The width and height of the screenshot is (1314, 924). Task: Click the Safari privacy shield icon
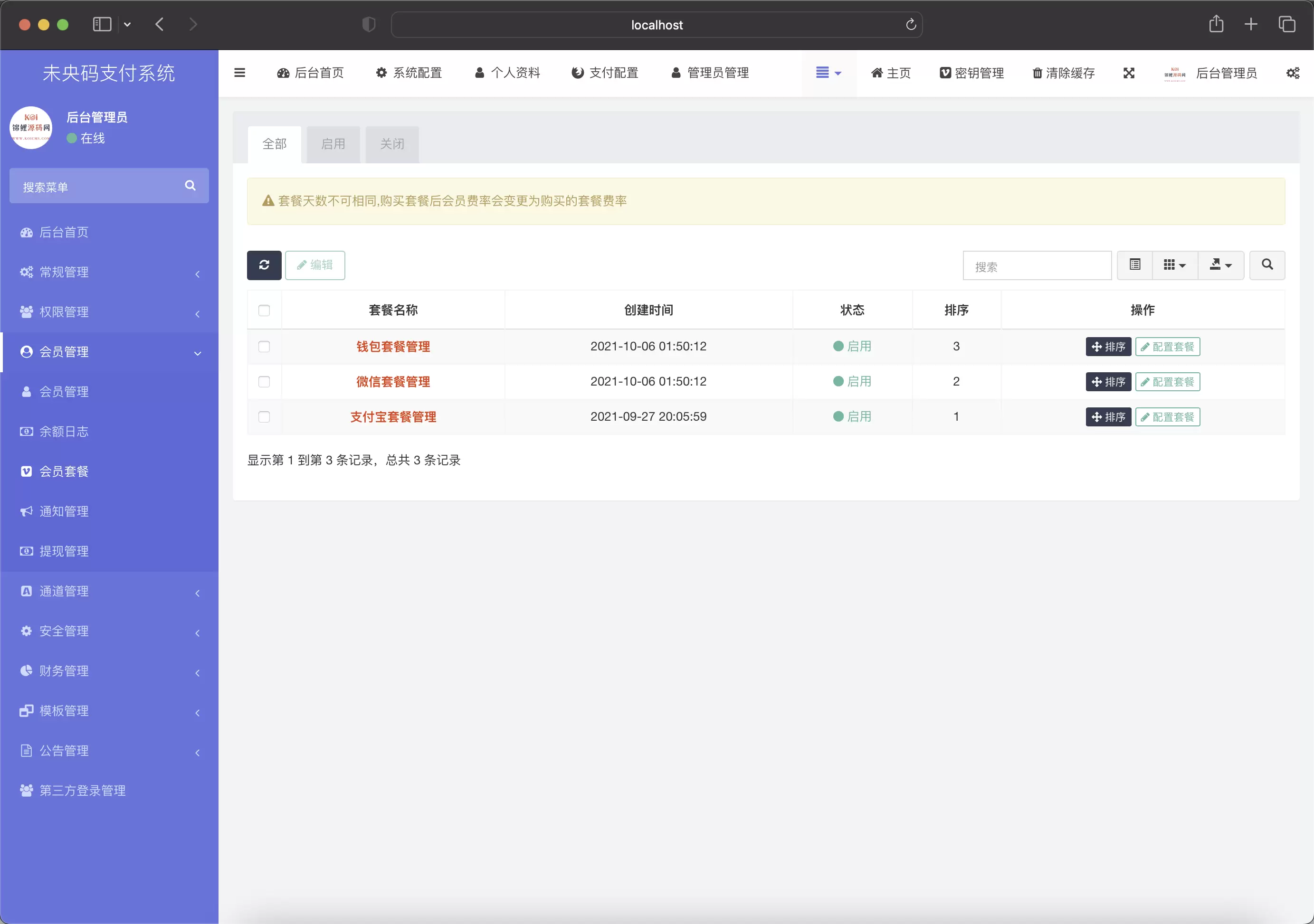pyautogui.click(x=369, y=25)
